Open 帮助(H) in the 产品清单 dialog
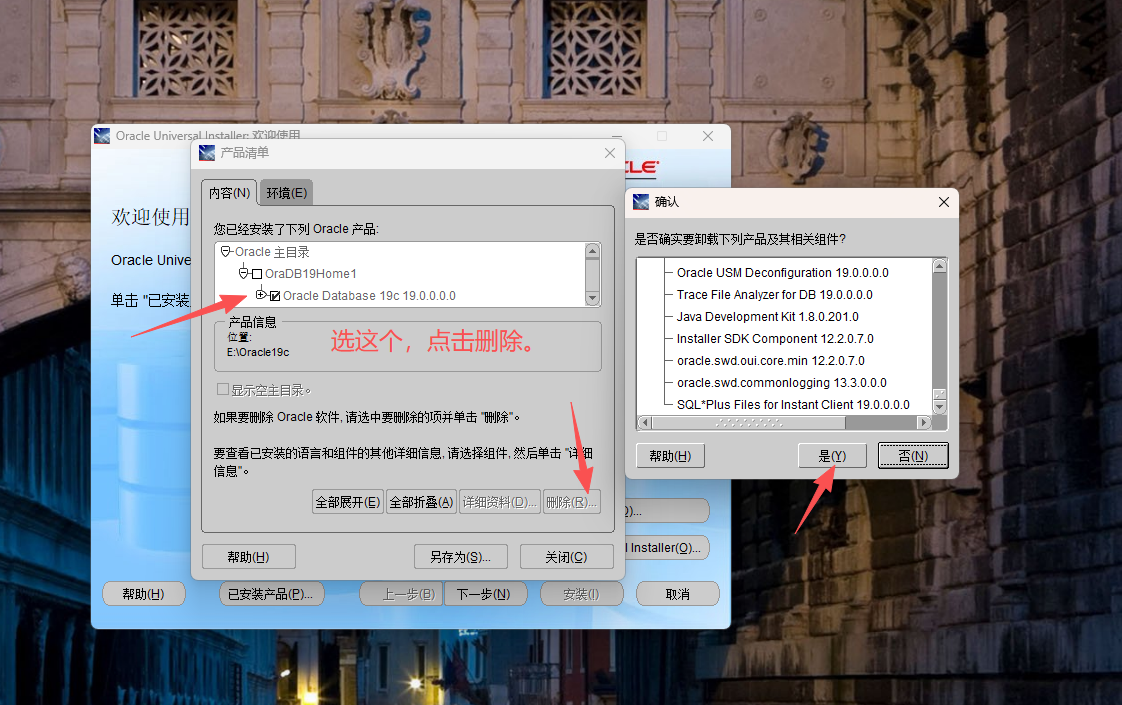The width and height of the screenshot is (1122, 705). tap(248, 557)
